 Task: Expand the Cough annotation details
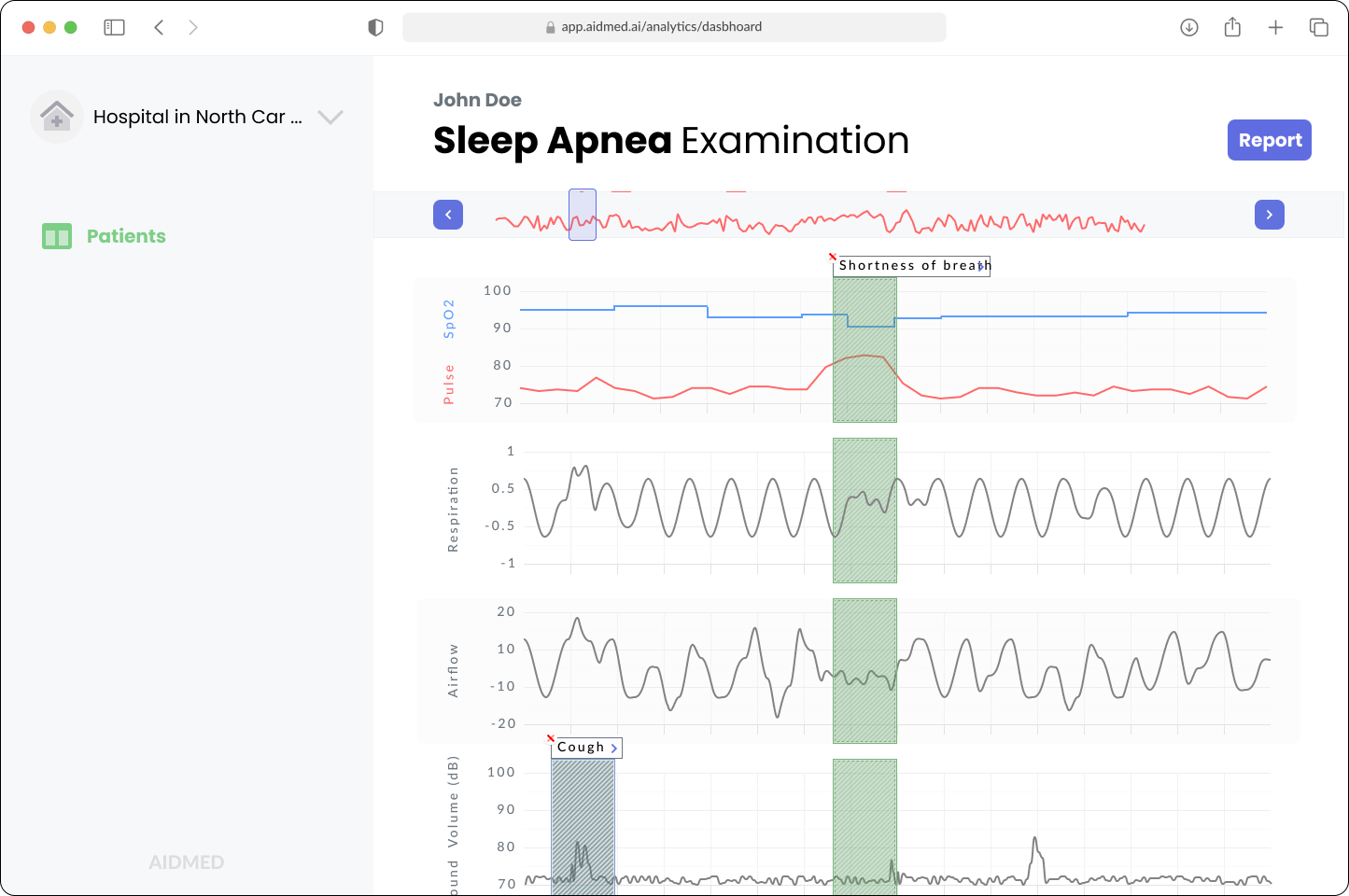[x=612, y=747]
